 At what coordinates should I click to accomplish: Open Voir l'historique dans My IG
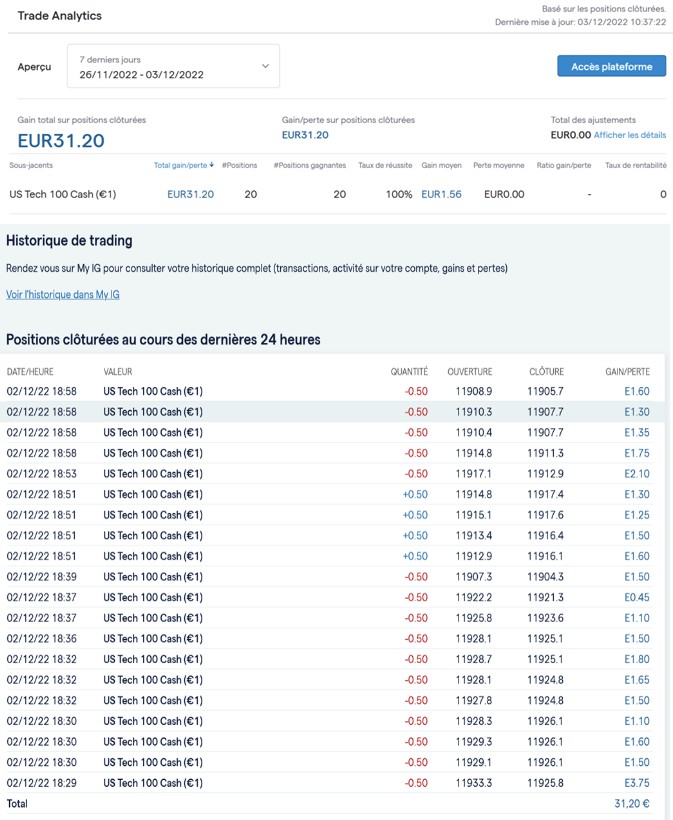click(63, 295)
